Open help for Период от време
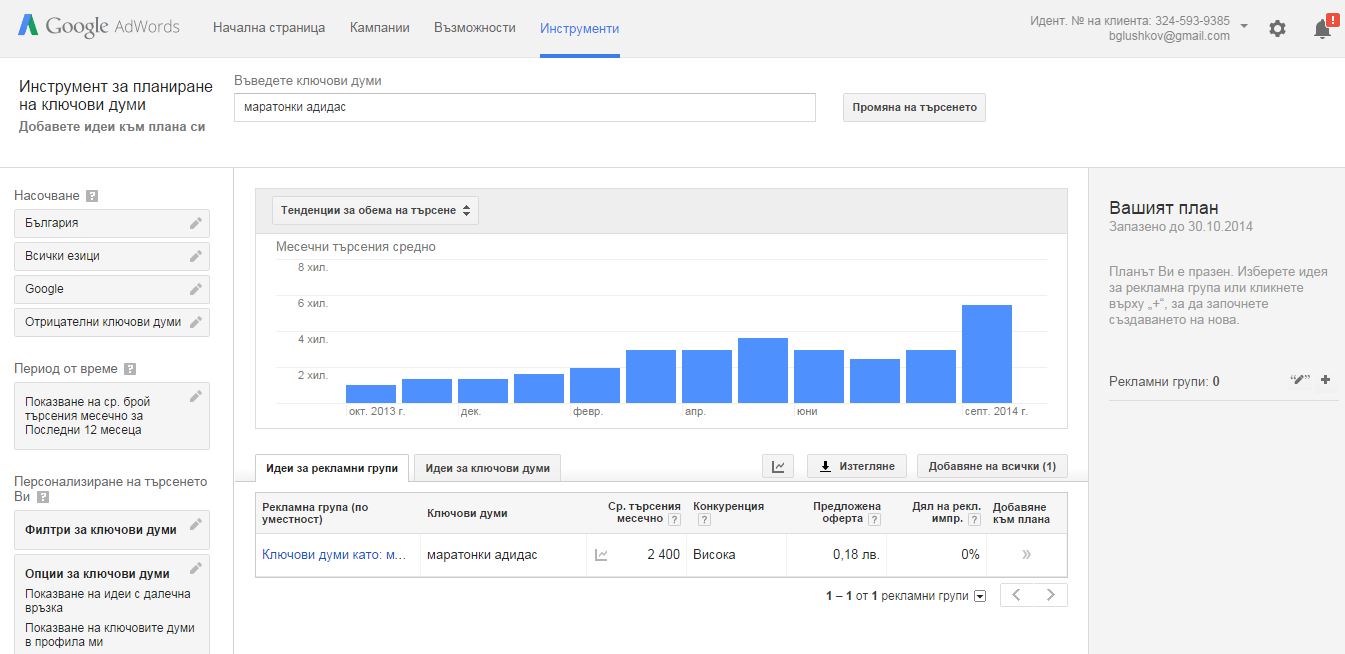 (x=130, y=369)
